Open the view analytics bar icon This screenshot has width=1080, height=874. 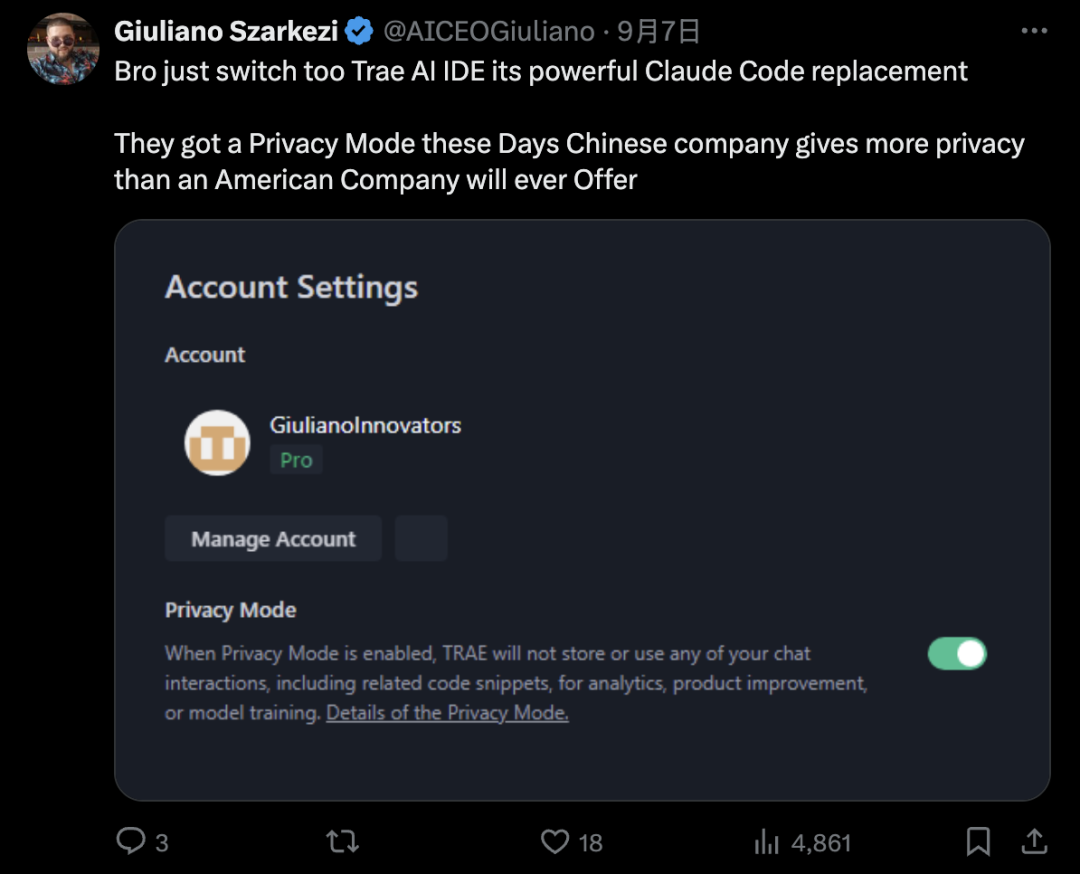point(767,842)
